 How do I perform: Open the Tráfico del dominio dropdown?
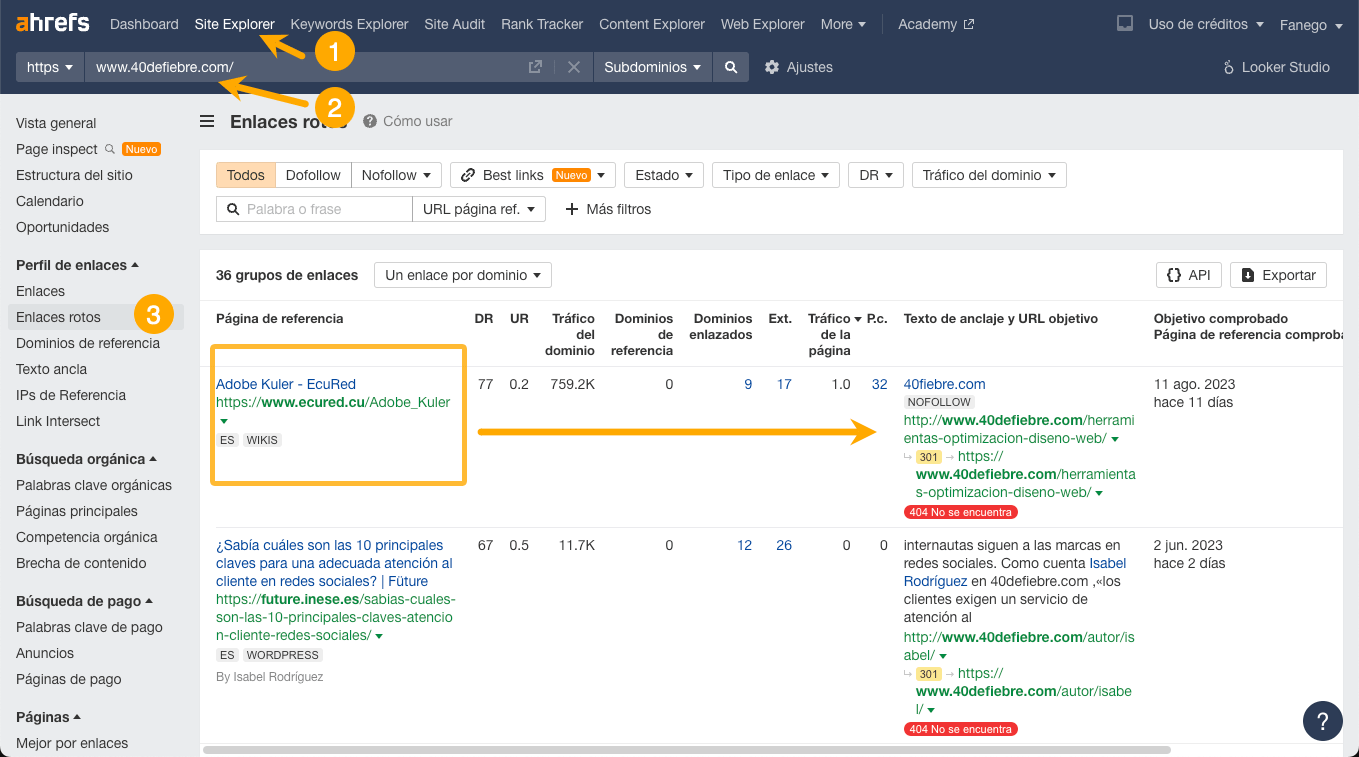tap(988, 174)
